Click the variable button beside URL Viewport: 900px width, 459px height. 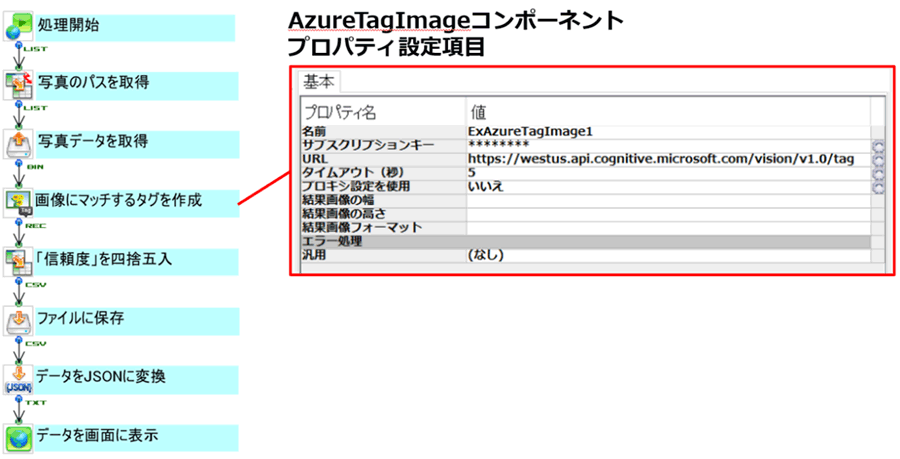[878, 160]
